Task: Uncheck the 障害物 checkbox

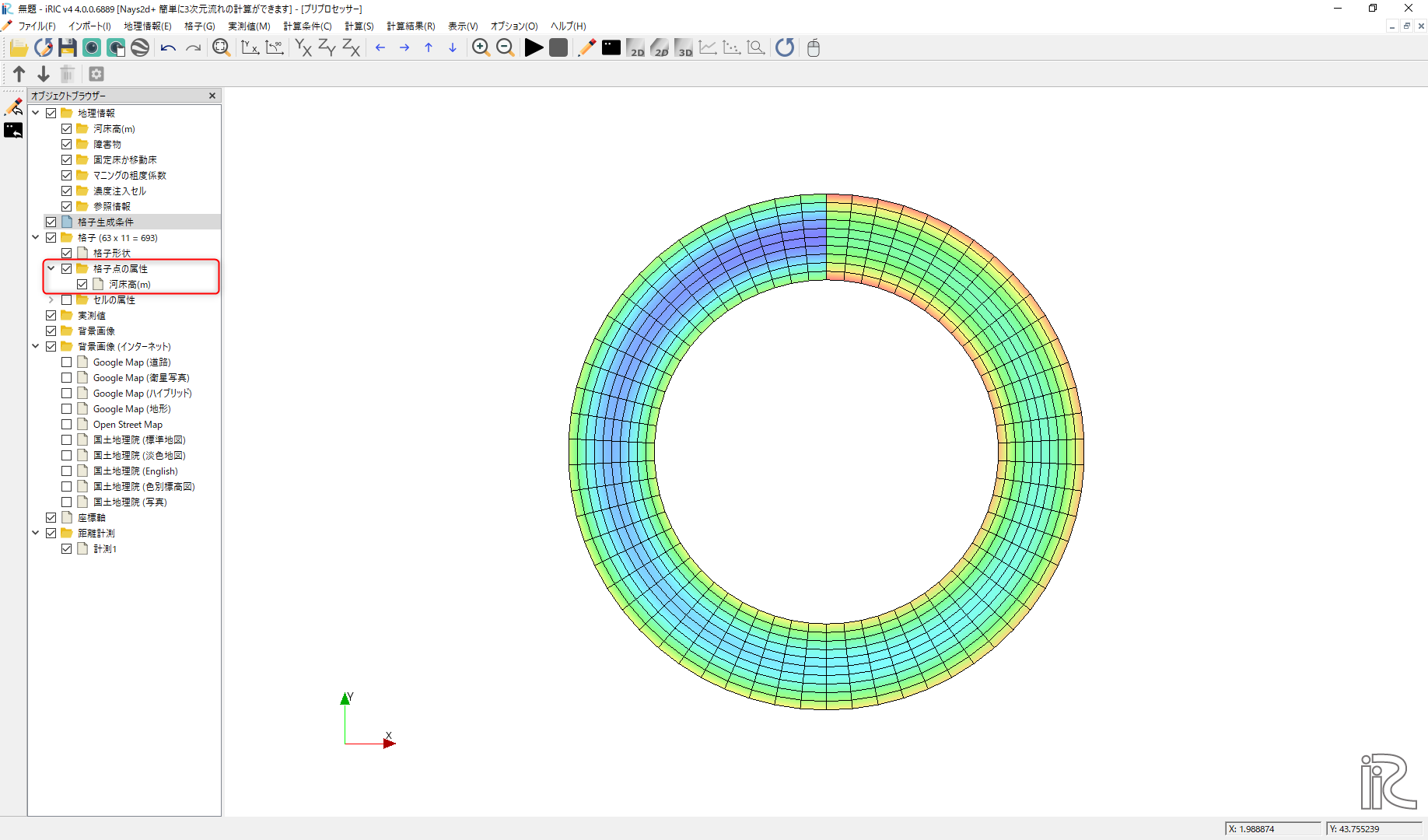Action: coord(66,145)
